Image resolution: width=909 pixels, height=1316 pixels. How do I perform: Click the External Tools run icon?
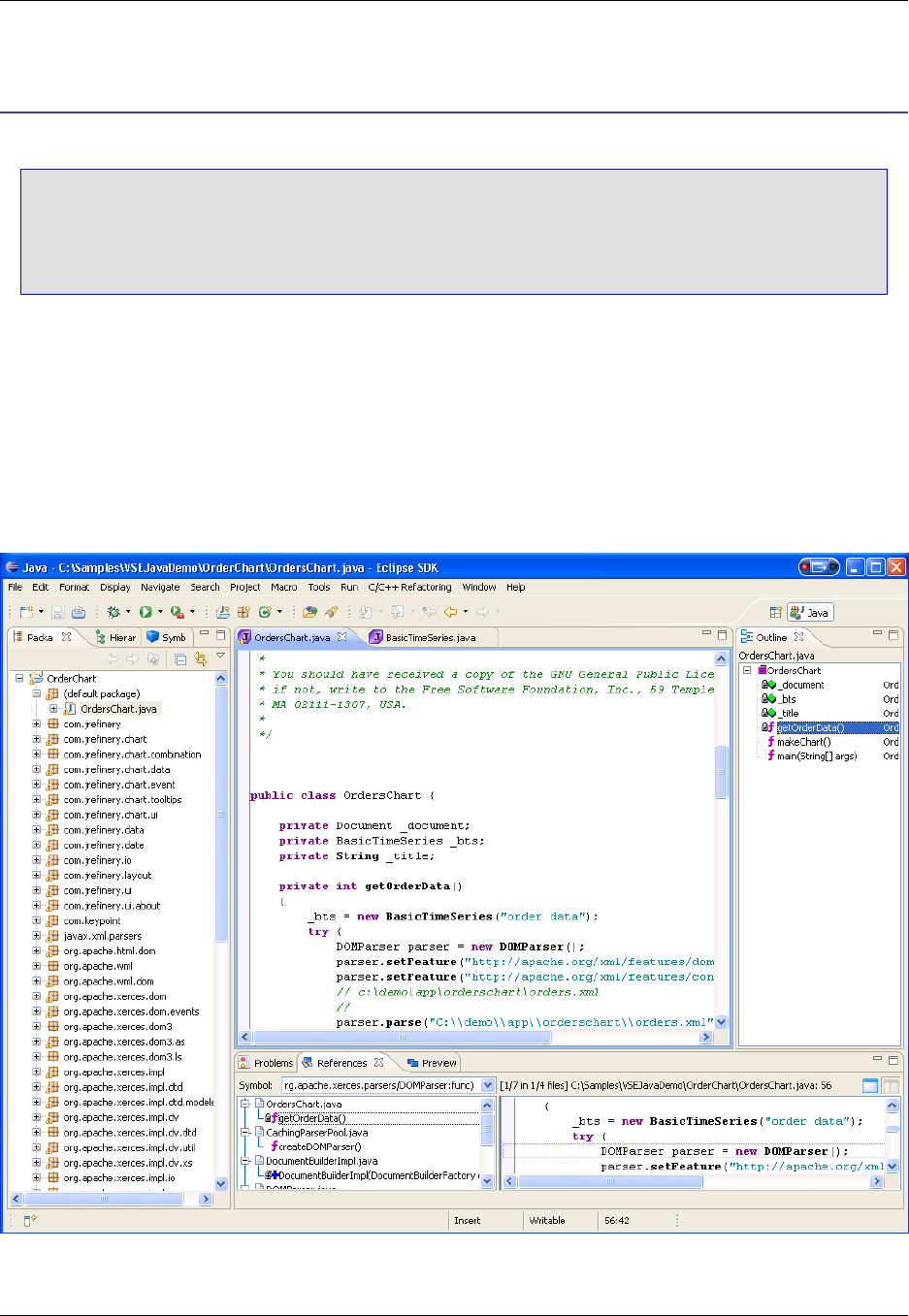point(177,612)
